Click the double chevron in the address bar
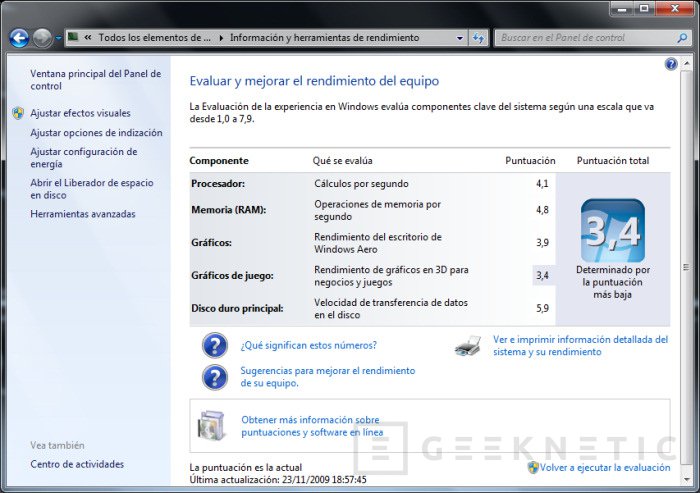700x493 pixels. click(x=88, y=38)
